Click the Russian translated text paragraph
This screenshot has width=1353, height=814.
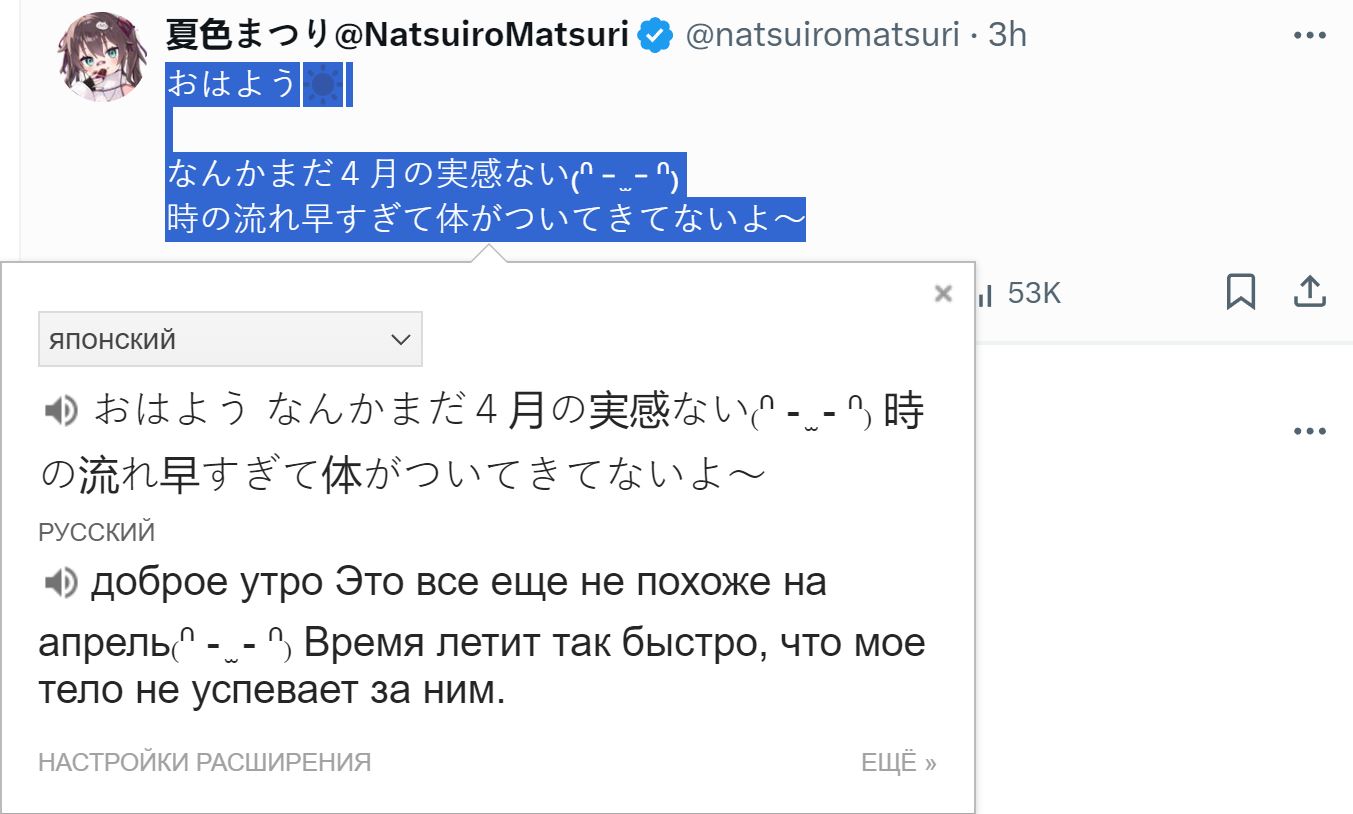(x=482, y=636)
